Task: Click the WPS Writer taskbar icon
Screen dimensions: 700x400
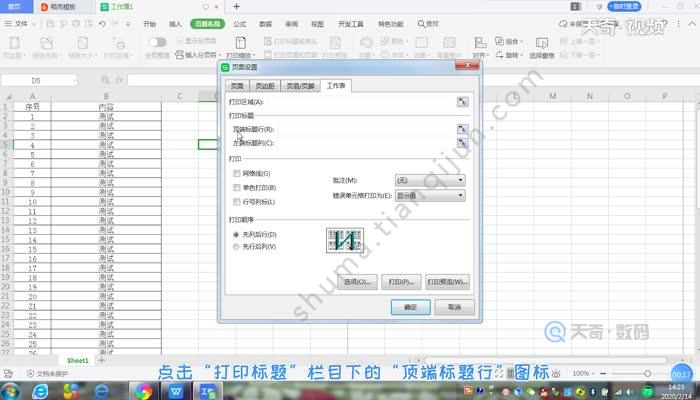Action: click(x=176, y=392)
